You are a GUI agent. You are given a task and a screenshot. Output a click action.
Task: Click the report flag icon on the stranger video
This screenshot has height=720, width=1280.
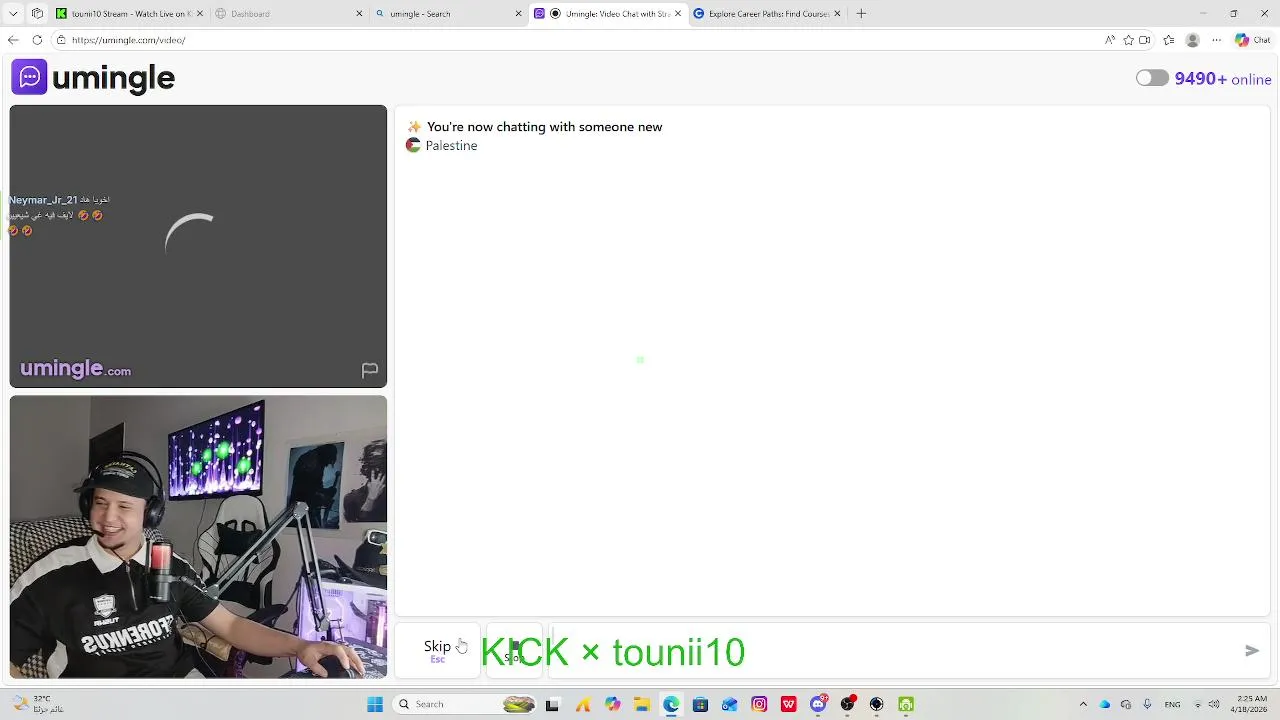pos(370,370)
